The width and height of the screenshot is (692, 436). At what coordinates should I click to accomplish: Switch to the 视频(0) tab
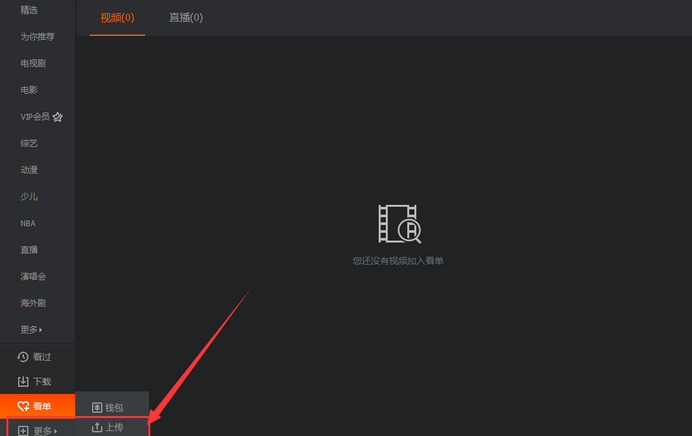point(117,18)
